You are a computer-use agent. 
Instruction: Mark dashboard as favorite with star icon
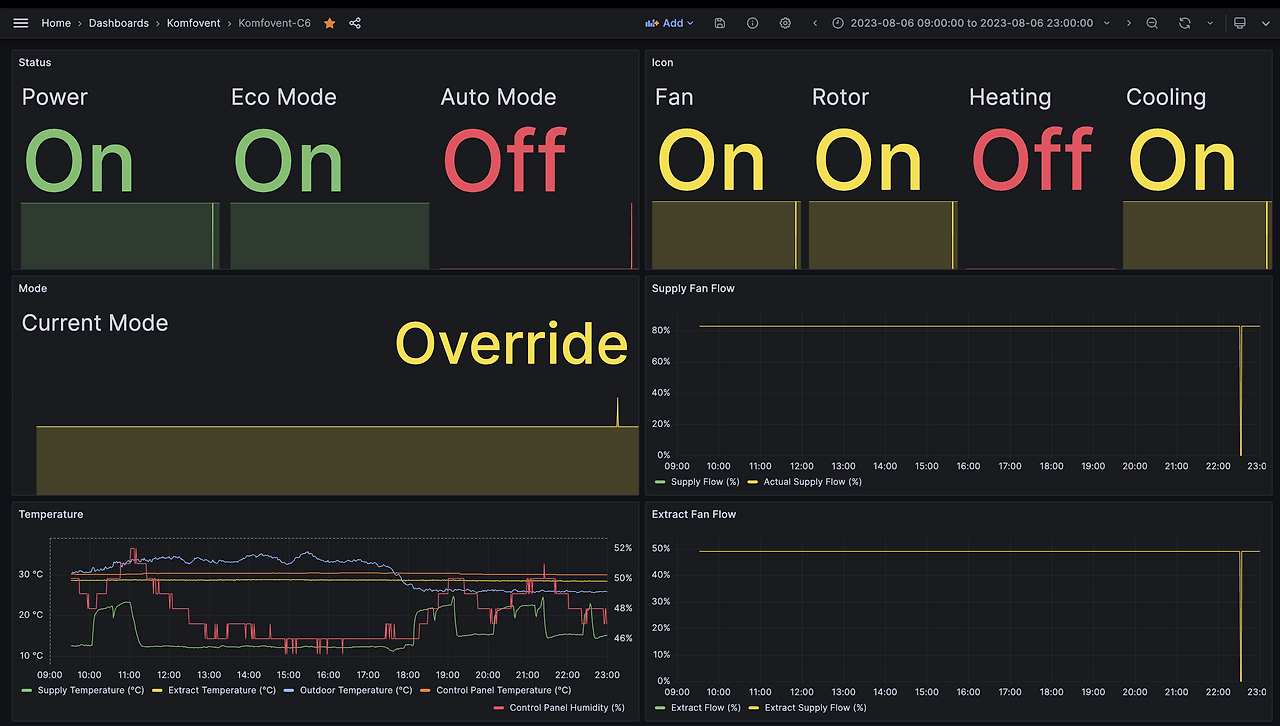coord(330,23)
